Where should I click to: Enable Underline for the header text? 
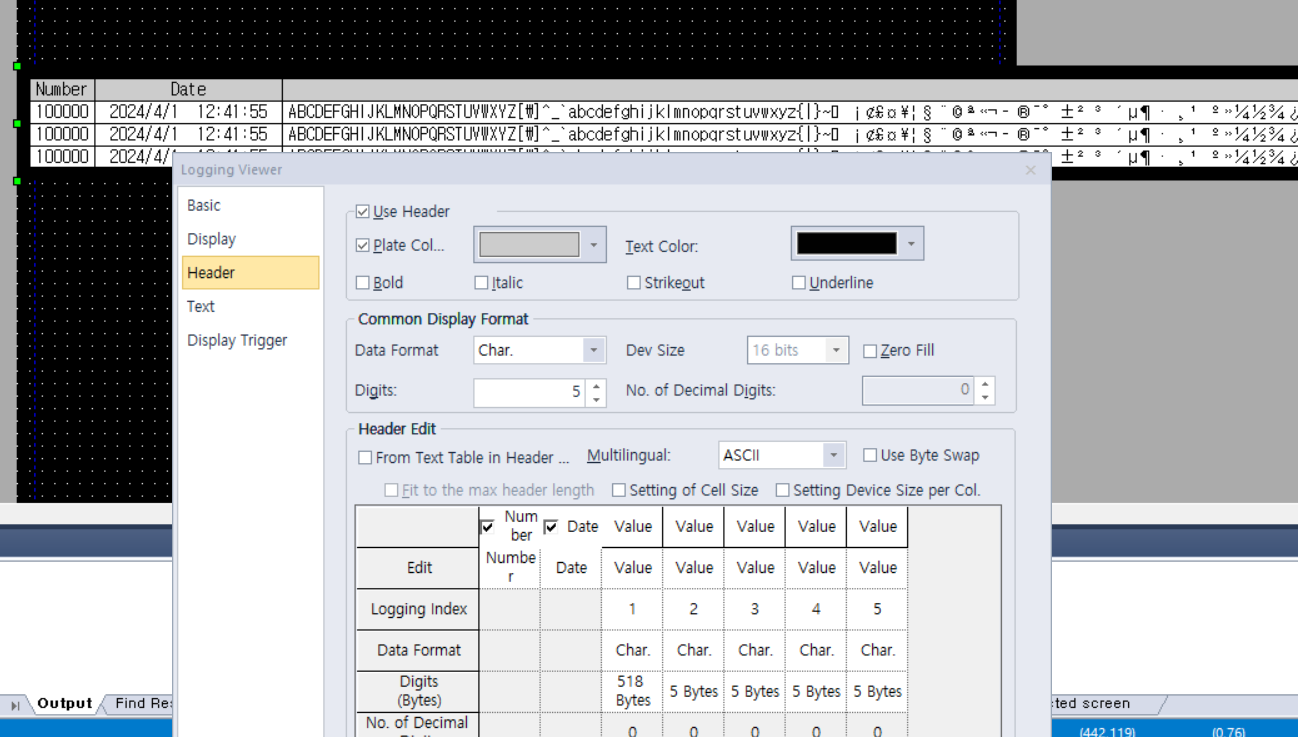point(798,282)
